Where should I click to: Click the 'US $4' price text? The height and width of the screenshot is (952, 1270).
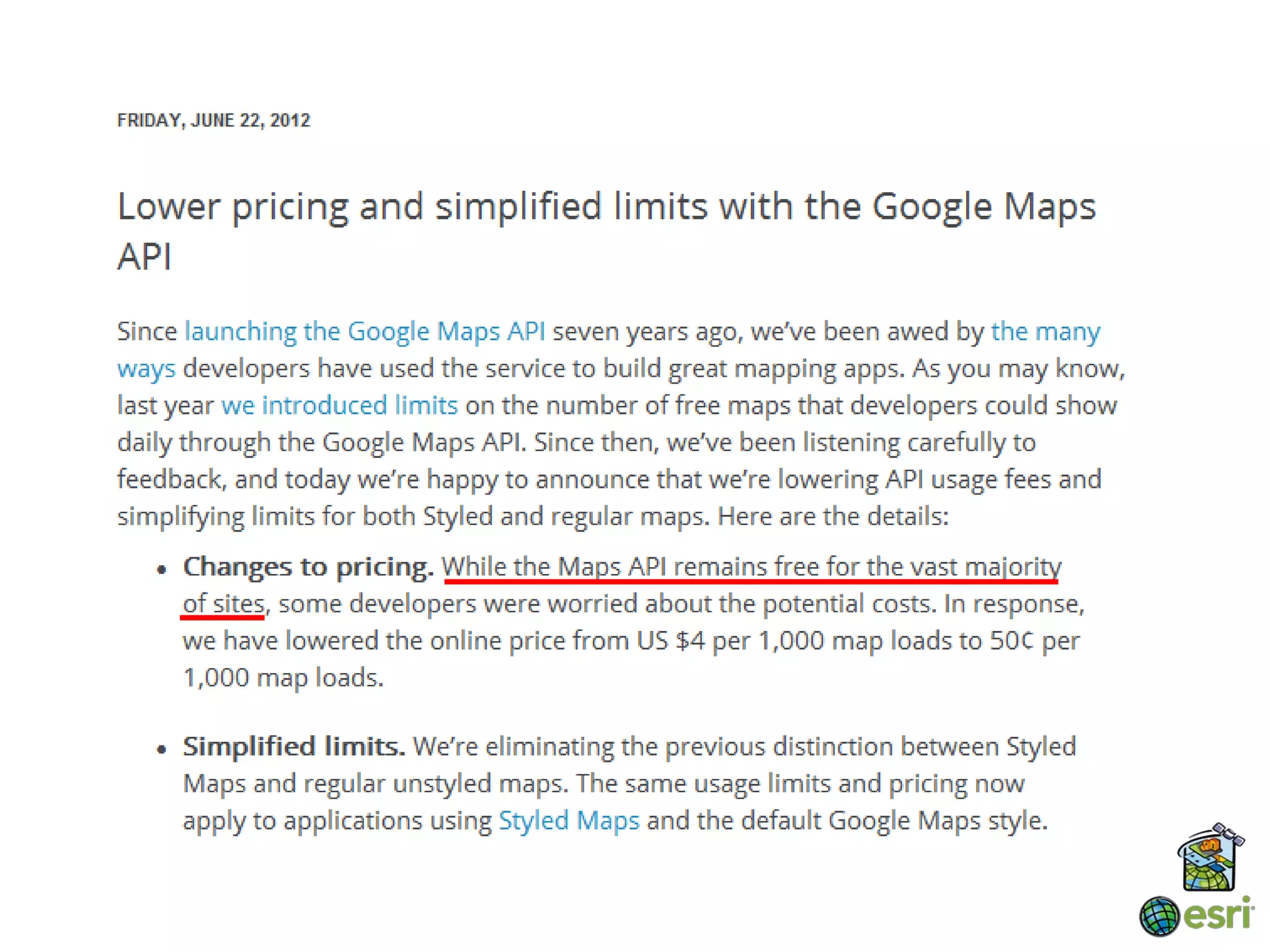click(670, 641)
